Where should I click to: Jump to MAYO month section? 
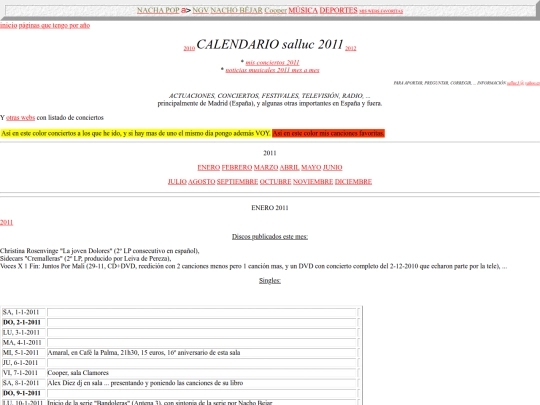(311, 167)
